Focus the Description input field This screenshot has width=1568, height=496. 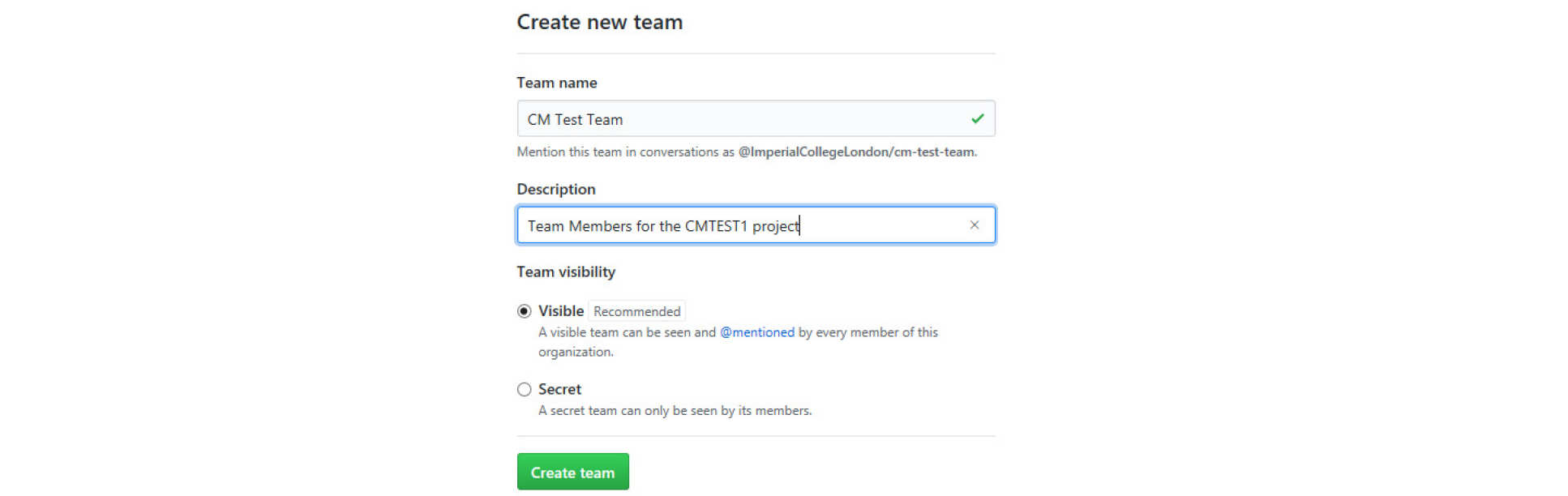pos(876,225)
